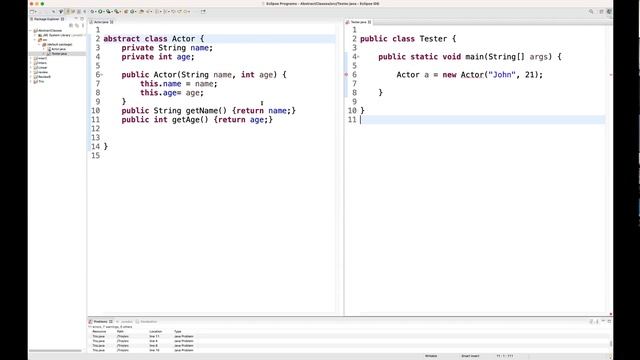Viewport: 640px width, 360px height.
Task: Click the External Tools toolbar icon
Action: point(116,11)
